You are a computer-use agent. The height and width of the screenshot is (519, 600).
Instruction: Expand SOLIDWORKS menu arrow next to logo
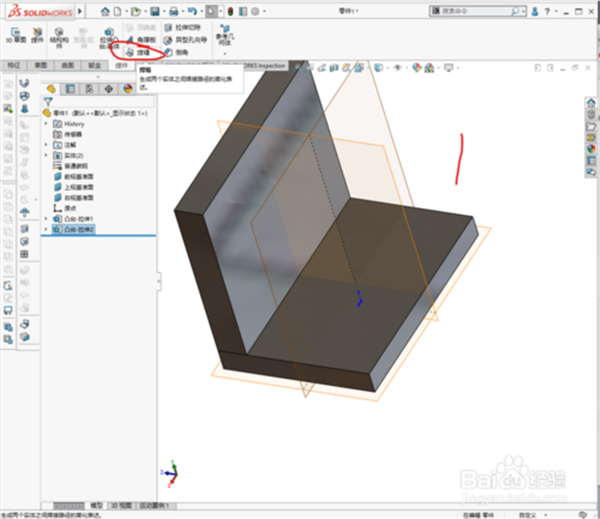80,11
